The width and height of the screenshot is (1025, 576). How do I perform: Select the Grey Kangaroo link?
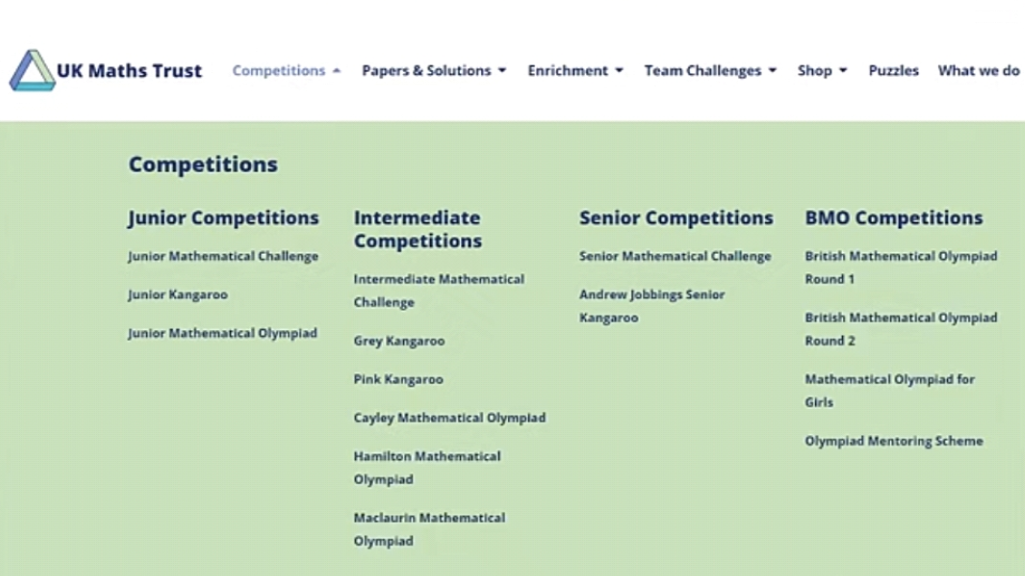click(399, 341)
